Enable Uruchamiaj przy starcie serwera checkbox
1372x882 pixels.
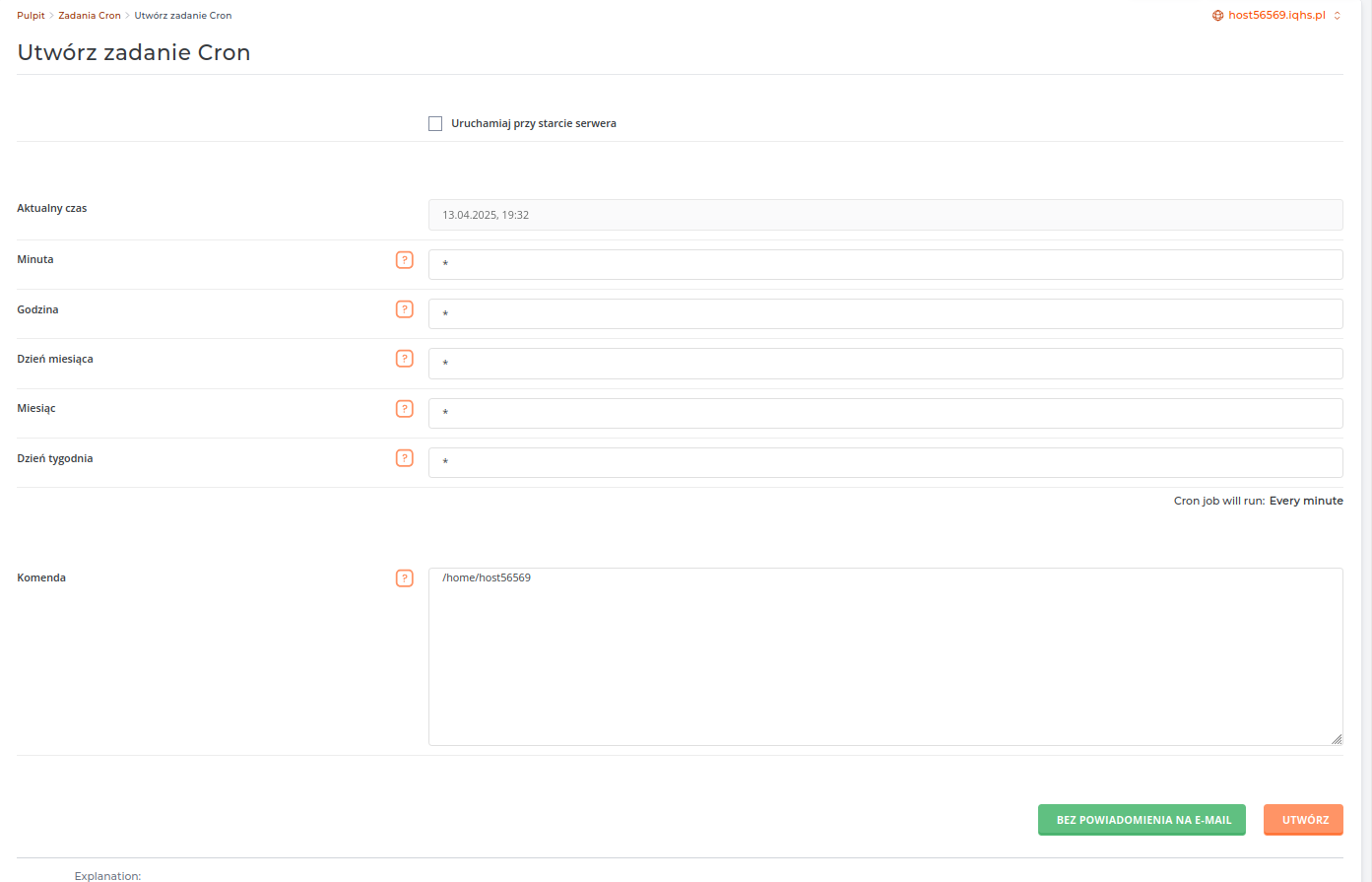(435, 124)
